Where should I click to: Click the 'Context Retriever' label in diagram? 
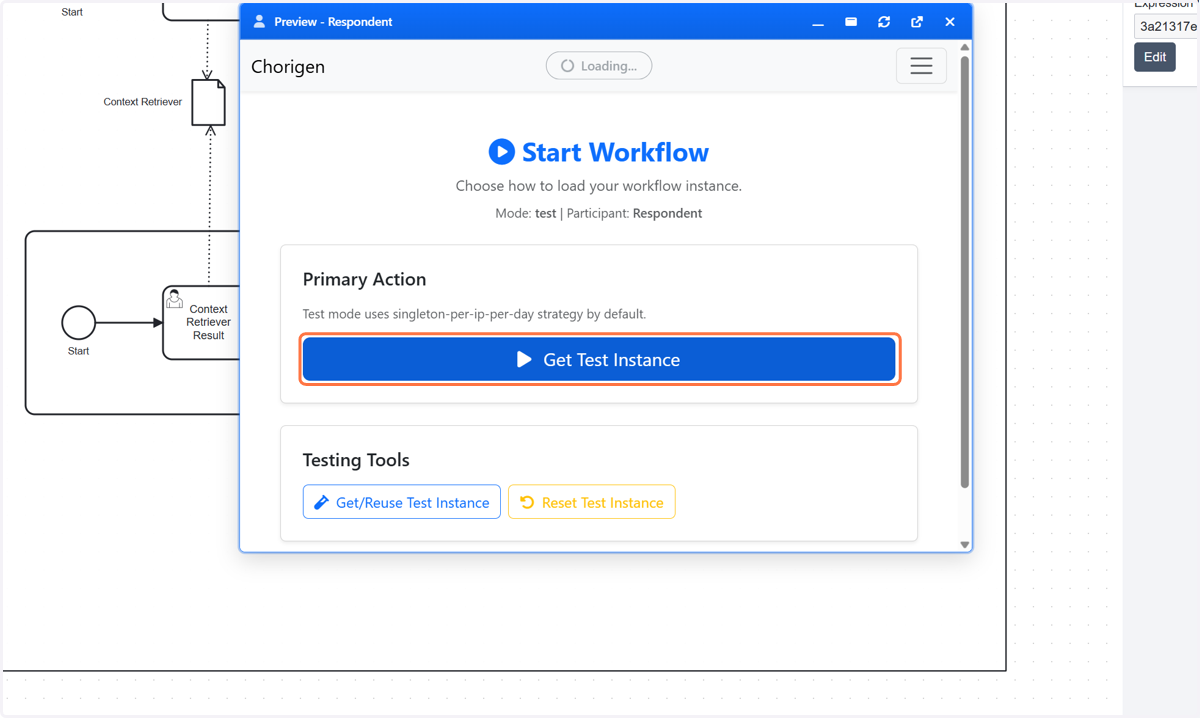point(143,102)
